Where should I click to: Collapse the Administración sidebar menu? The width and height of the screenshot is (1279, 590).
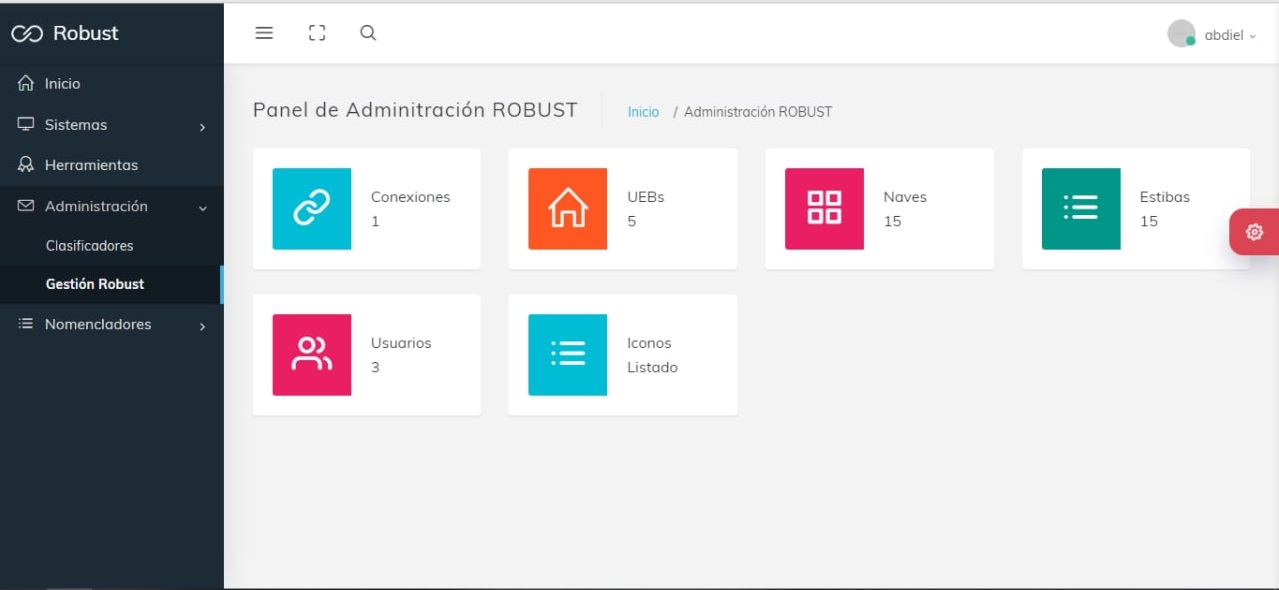111,206
